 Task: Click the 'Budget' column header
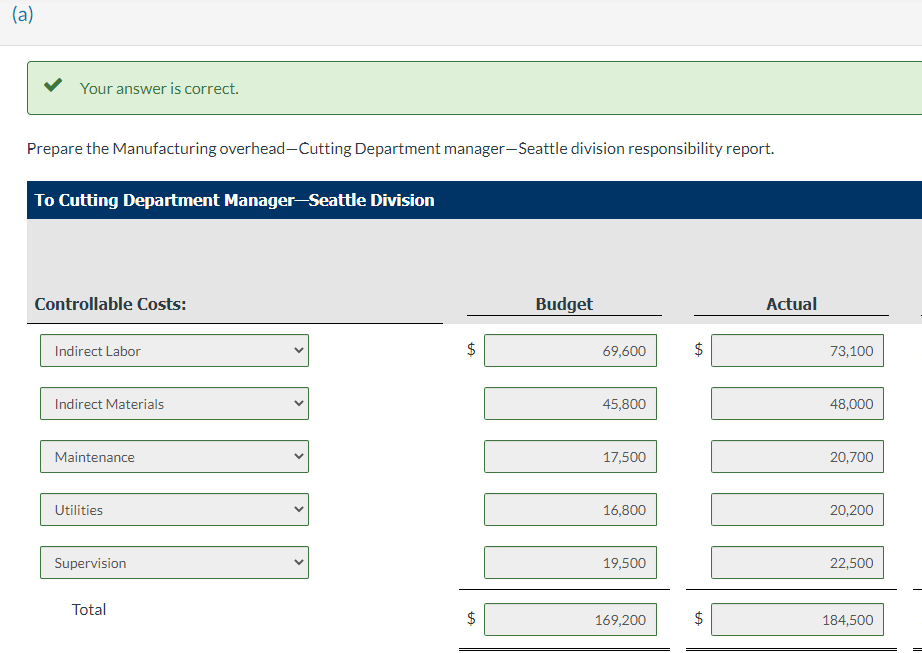coord(564,304)
